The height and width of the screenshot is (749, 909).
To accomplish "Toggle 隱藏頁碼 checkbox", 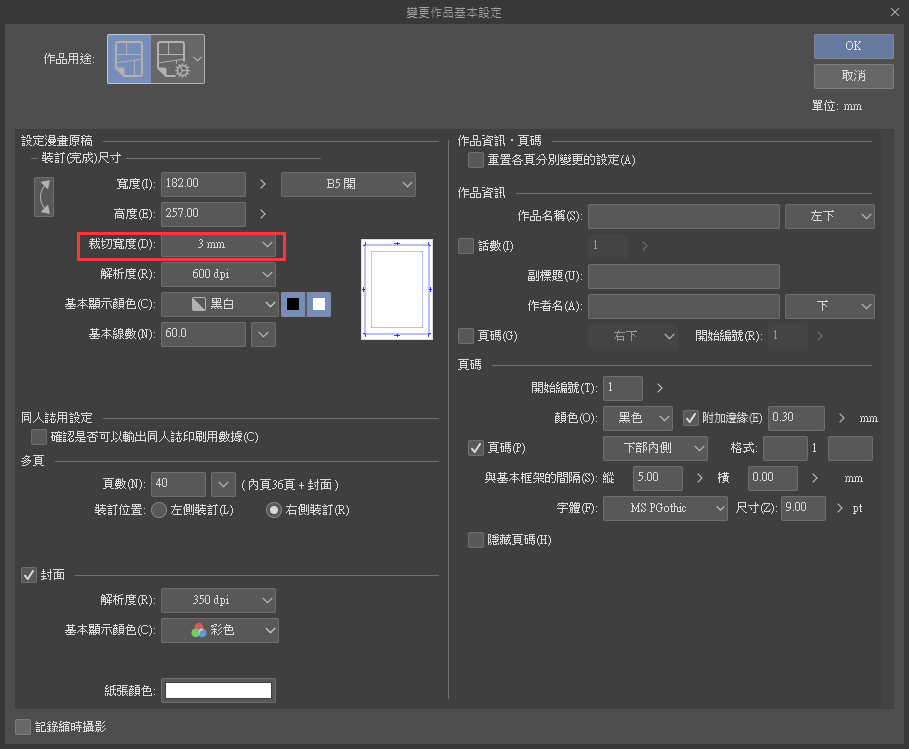I will [x=476, y=540].
